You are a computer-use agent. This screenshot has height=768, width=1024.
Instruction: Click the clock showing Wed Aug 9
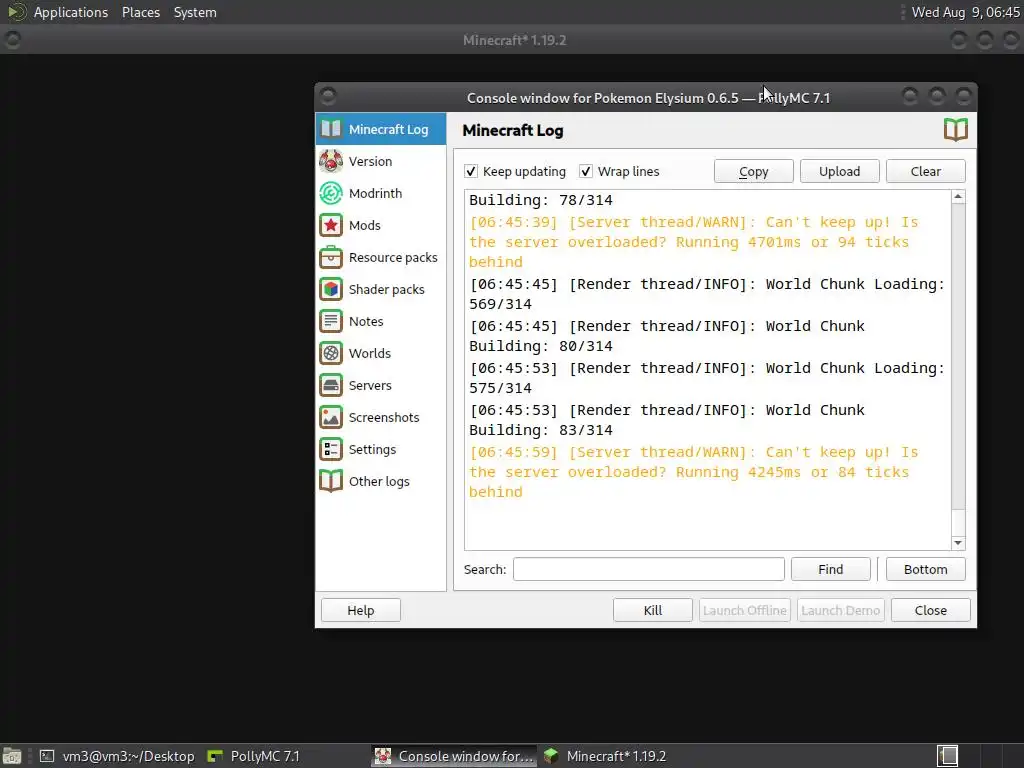(x=965, y=12)
